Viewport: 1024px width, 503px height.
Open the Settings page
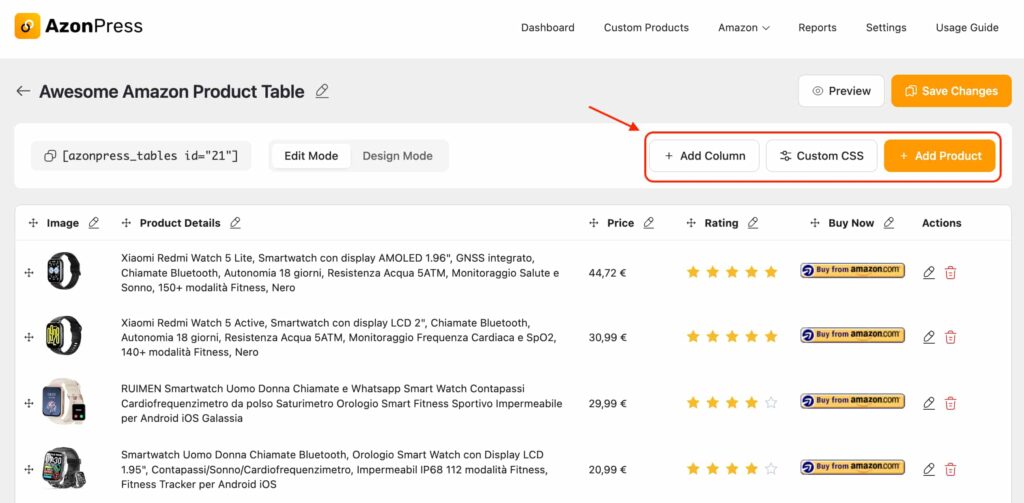pyautogui.click(x=886, y=27)
